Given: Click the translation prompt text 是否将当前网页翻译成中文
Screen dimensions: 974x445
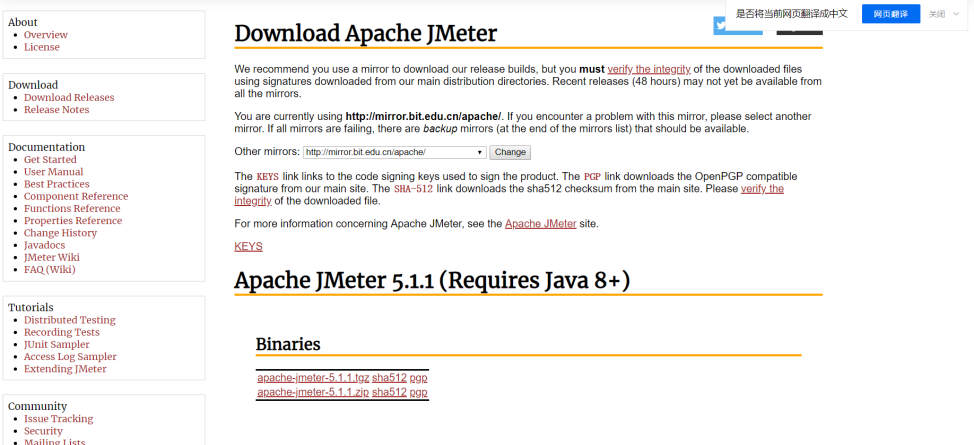Looking at the screenshot, I should point(791,14).
